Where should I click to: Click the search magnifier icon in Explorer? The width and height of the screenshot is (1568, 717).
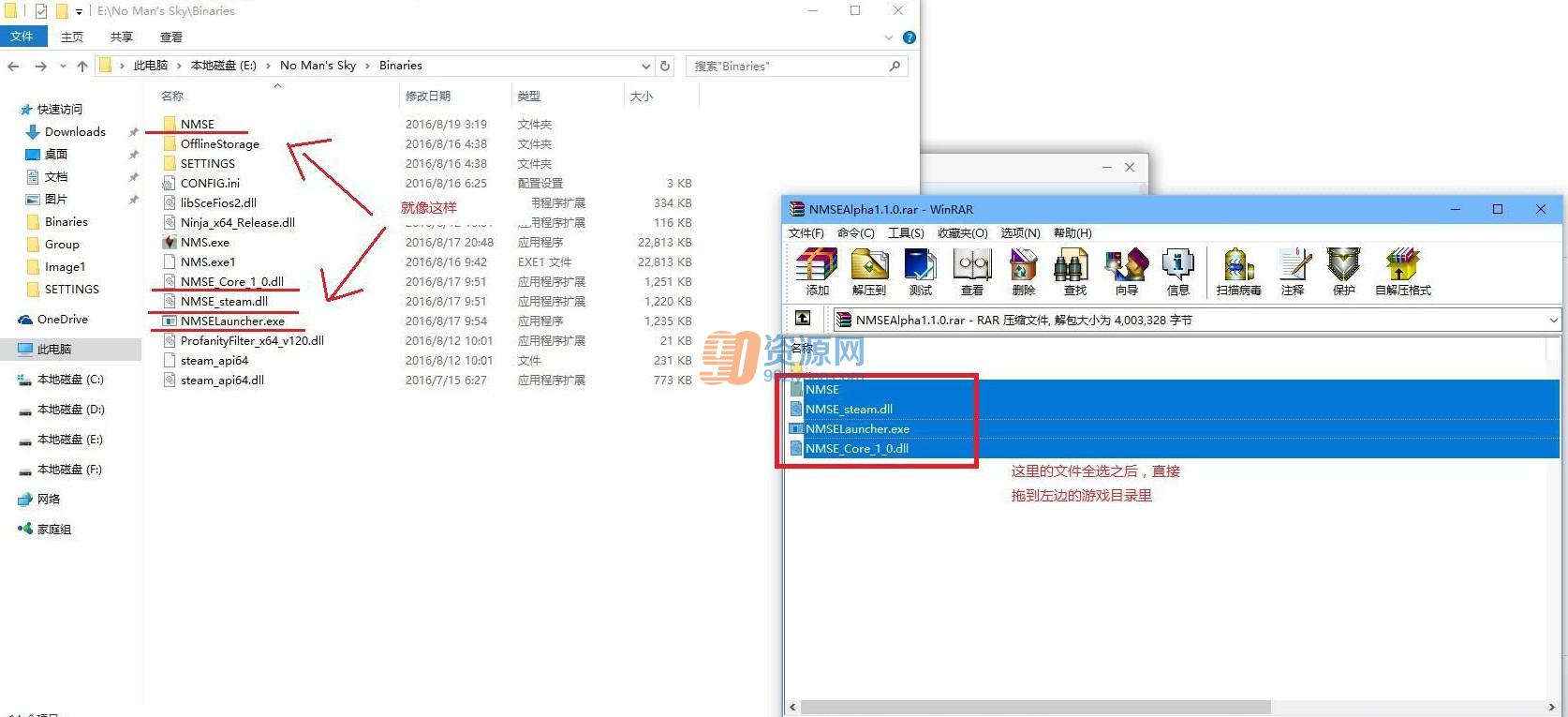(x=895, y=66)
